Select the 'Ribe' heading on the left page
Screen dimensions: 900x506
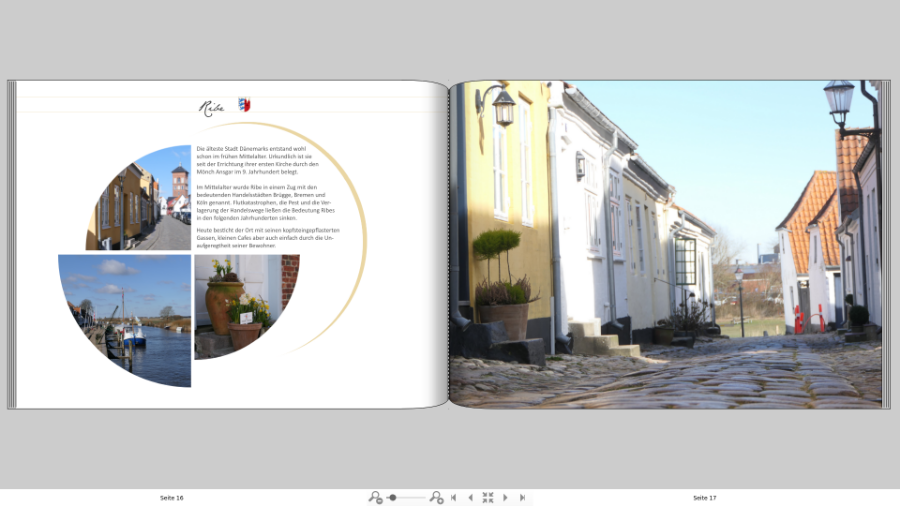tap(212, 107)
